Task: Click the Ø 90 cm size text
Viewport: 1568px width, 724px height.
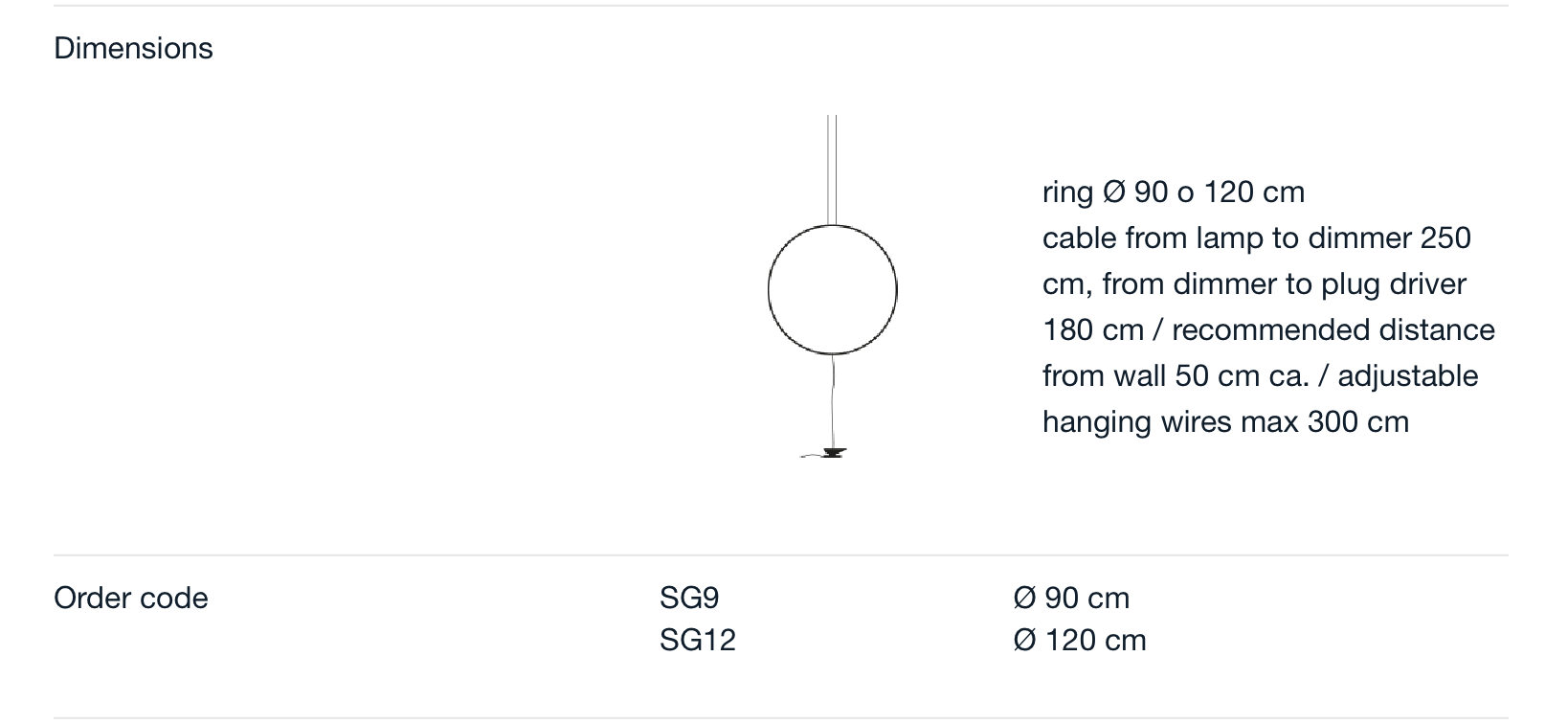Action: tap(1071, 598)
